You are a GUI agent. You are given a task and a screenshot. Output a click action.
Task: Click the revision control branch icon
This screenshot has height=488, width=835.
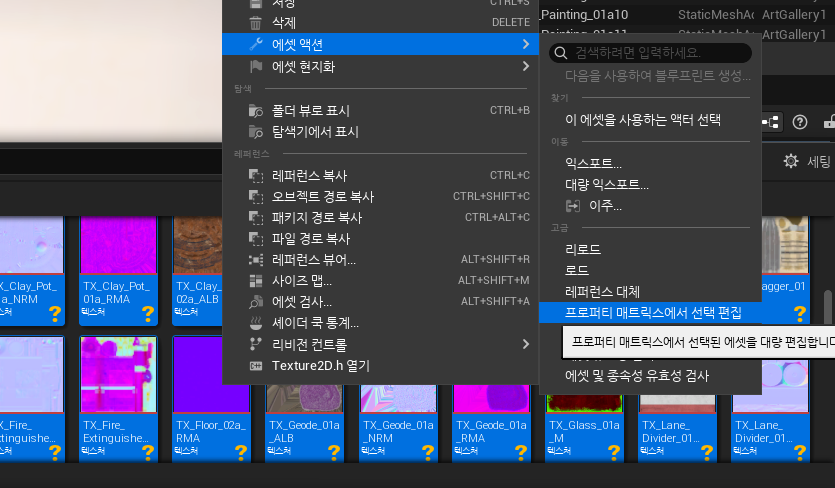click(256, 344)
